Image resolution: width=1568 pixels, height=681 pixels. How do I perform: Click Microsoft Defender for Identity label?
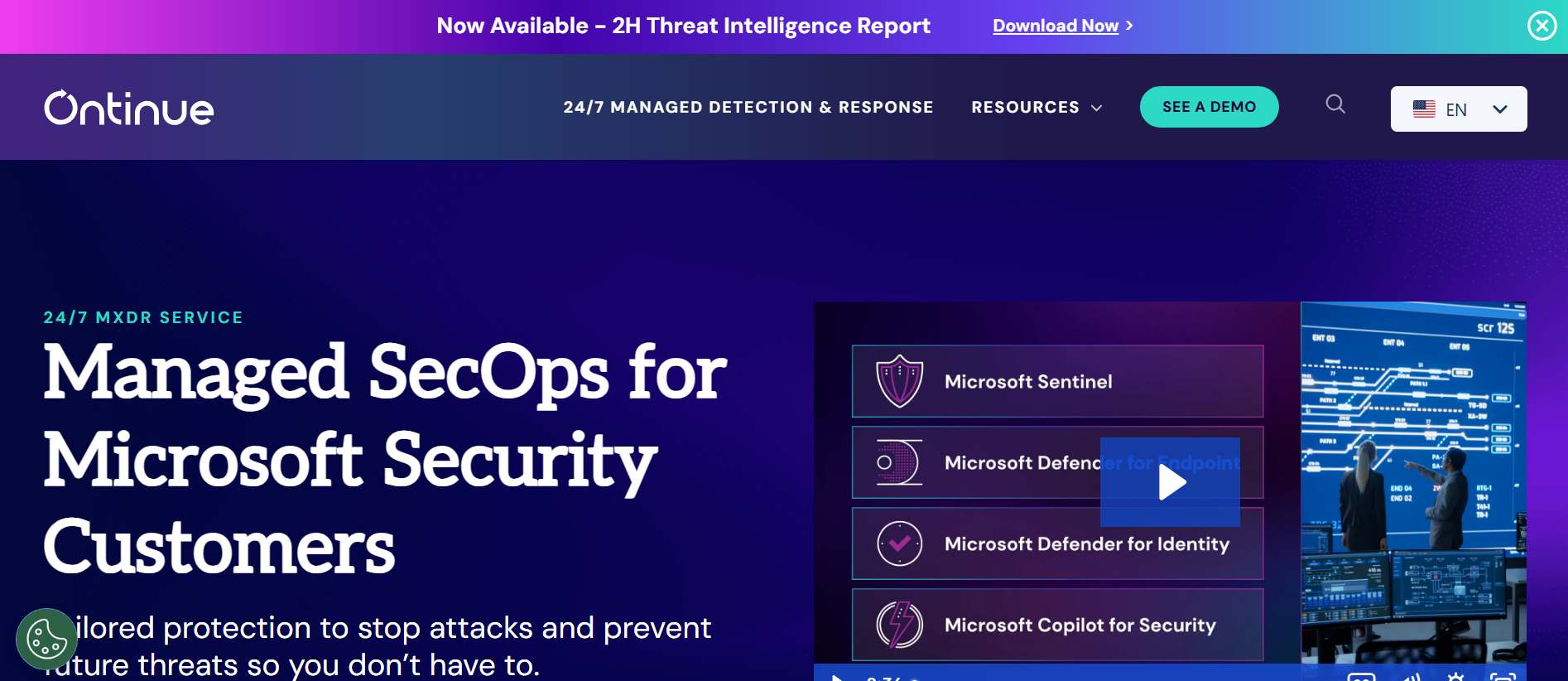coord(1087,544)
